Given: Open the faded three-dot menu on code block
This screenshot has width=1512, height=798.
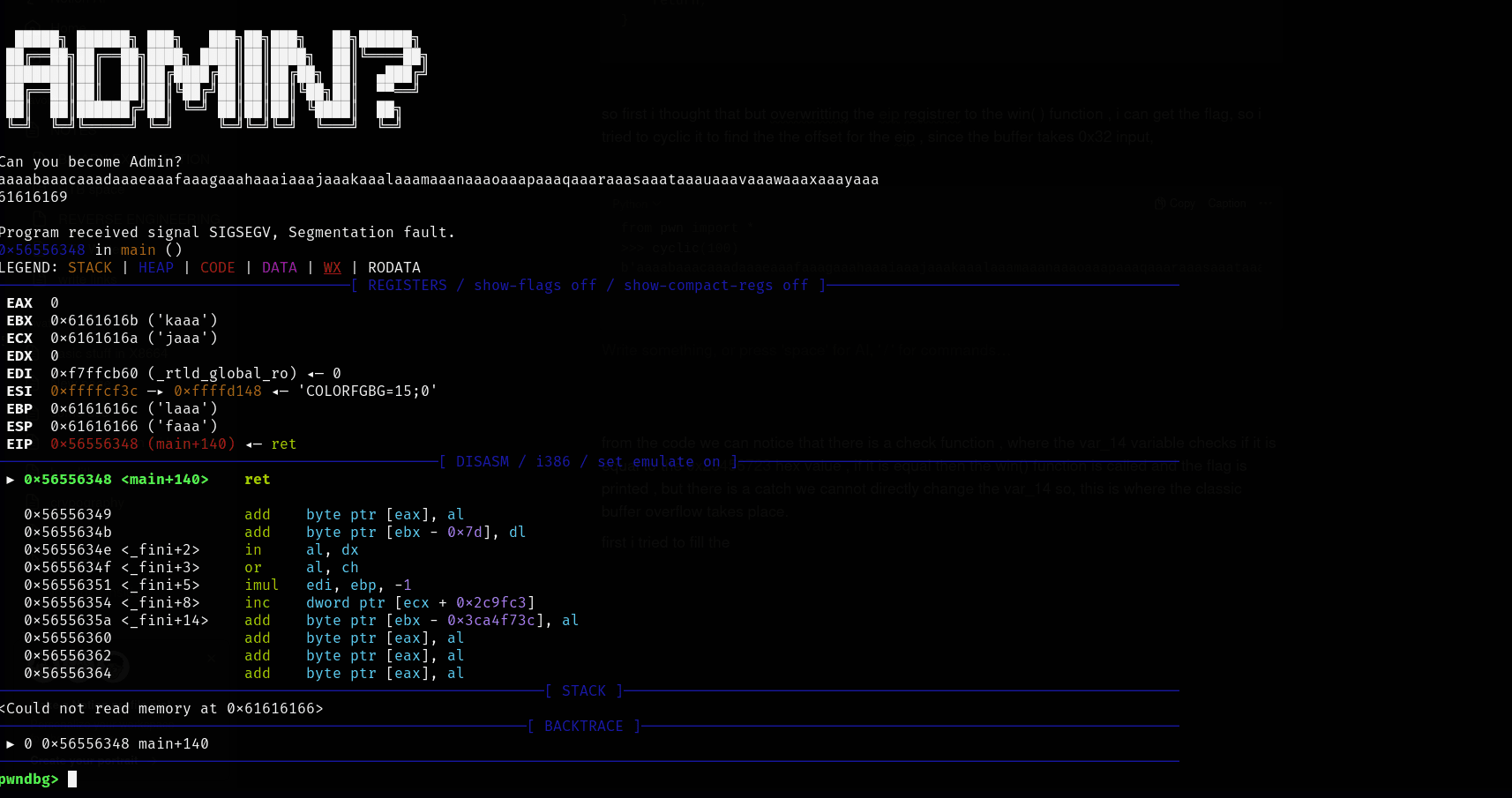Looking at the screenshot, I should pos(1266,204).
